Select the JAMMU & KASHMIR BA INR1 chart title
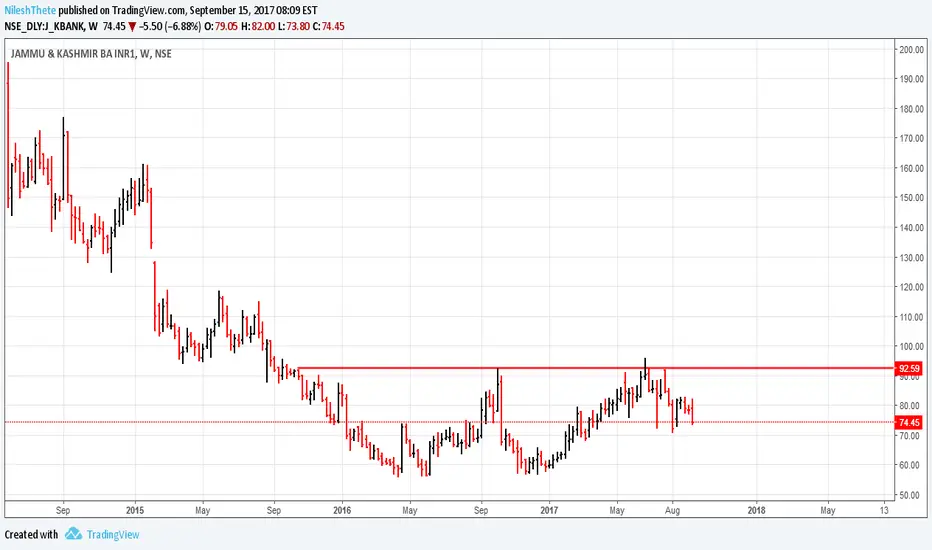Image resolution: width=932 pixels, height=550 pixels. (91, 54)
